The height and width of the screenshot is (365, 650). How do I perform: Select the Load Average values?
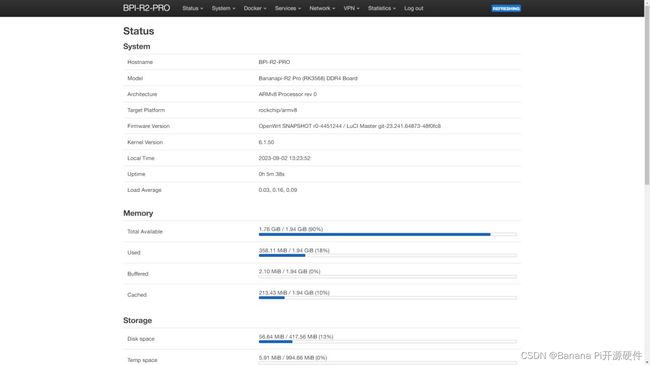[x=278, y=190]
